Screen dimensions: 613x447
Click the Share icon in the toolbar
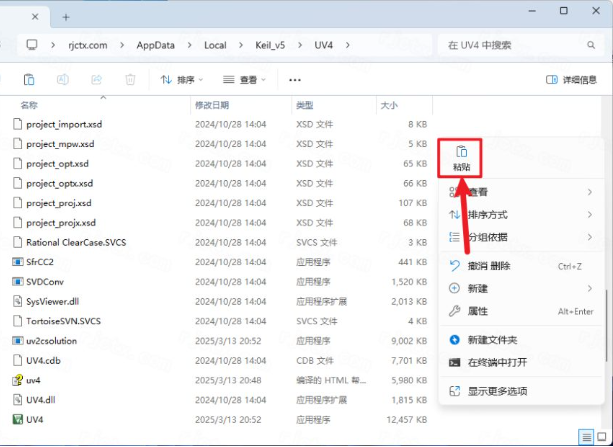click(x=97, y=79)
